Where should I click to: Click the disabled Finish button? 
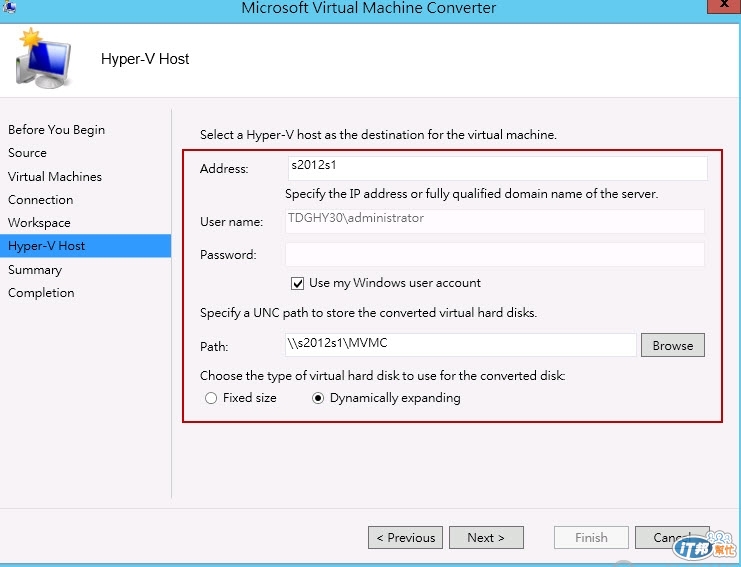point(591,538)
